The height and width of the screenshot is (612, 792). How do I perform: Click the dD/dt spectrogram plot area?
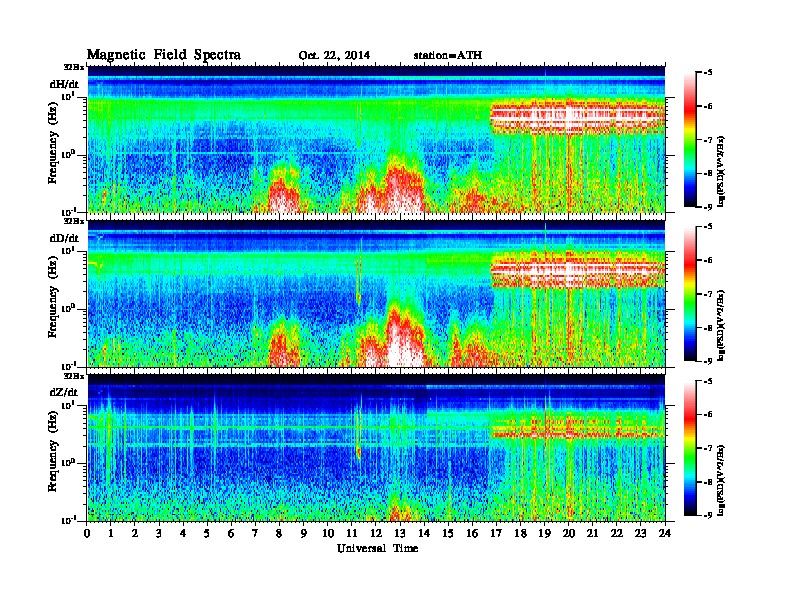tap(376, 293)
